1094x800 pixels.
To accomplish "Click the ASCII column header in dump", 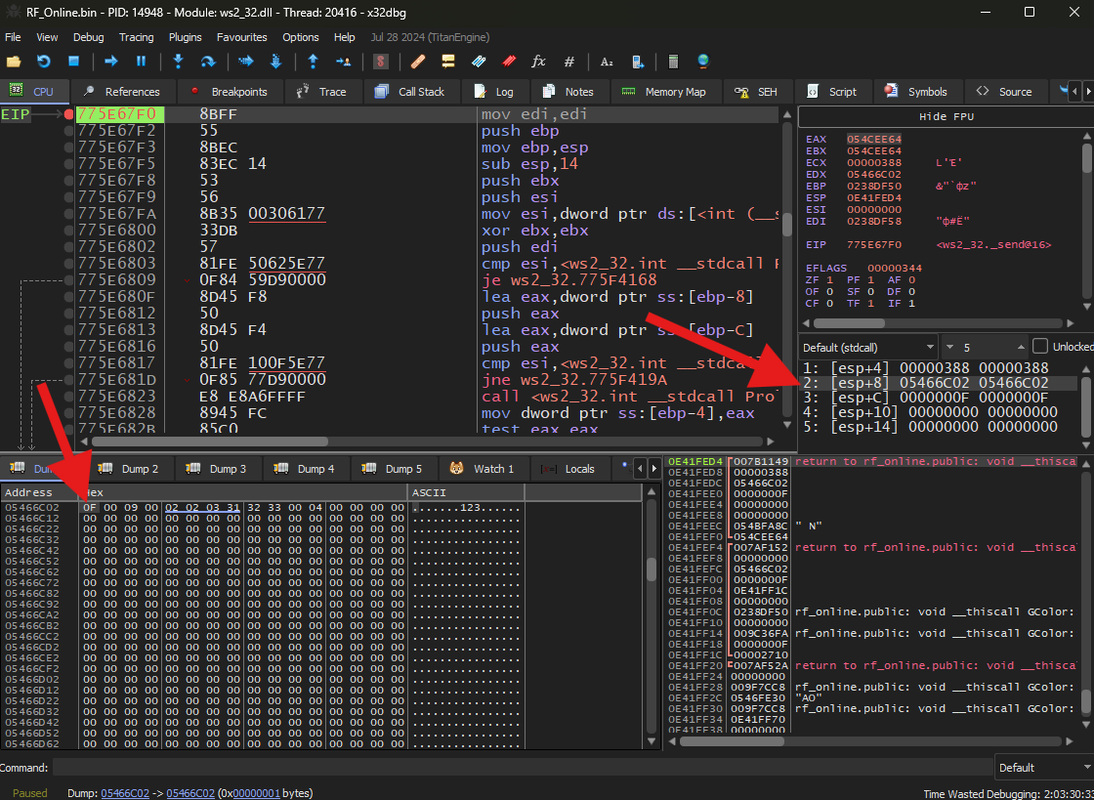I will click(465, 492).
